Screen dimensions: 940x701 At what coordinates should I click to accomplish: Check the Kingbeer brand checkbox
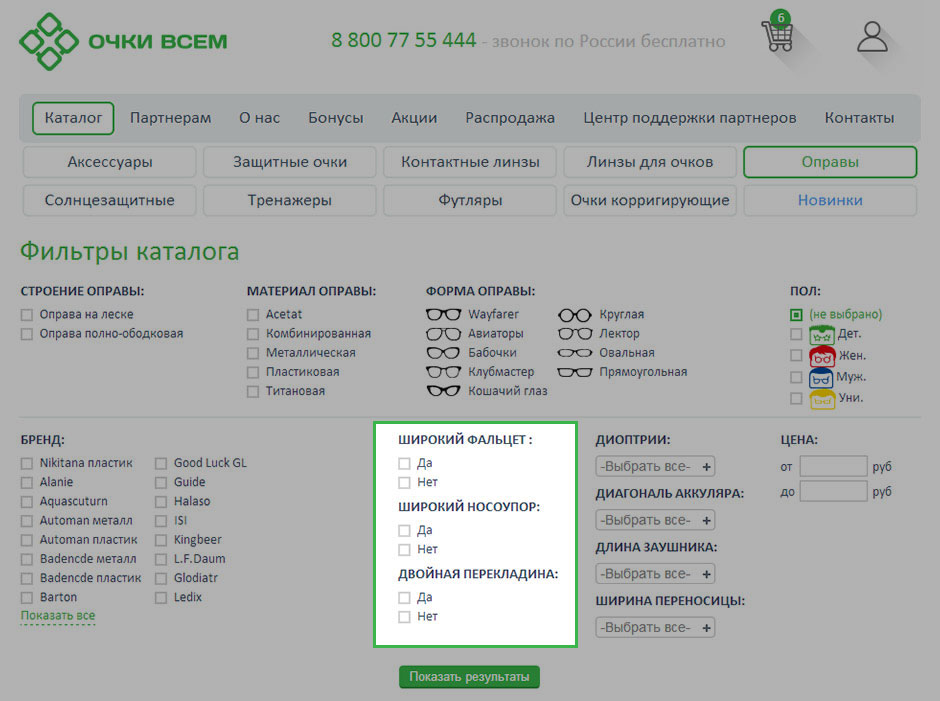click(x=161, y=540)
